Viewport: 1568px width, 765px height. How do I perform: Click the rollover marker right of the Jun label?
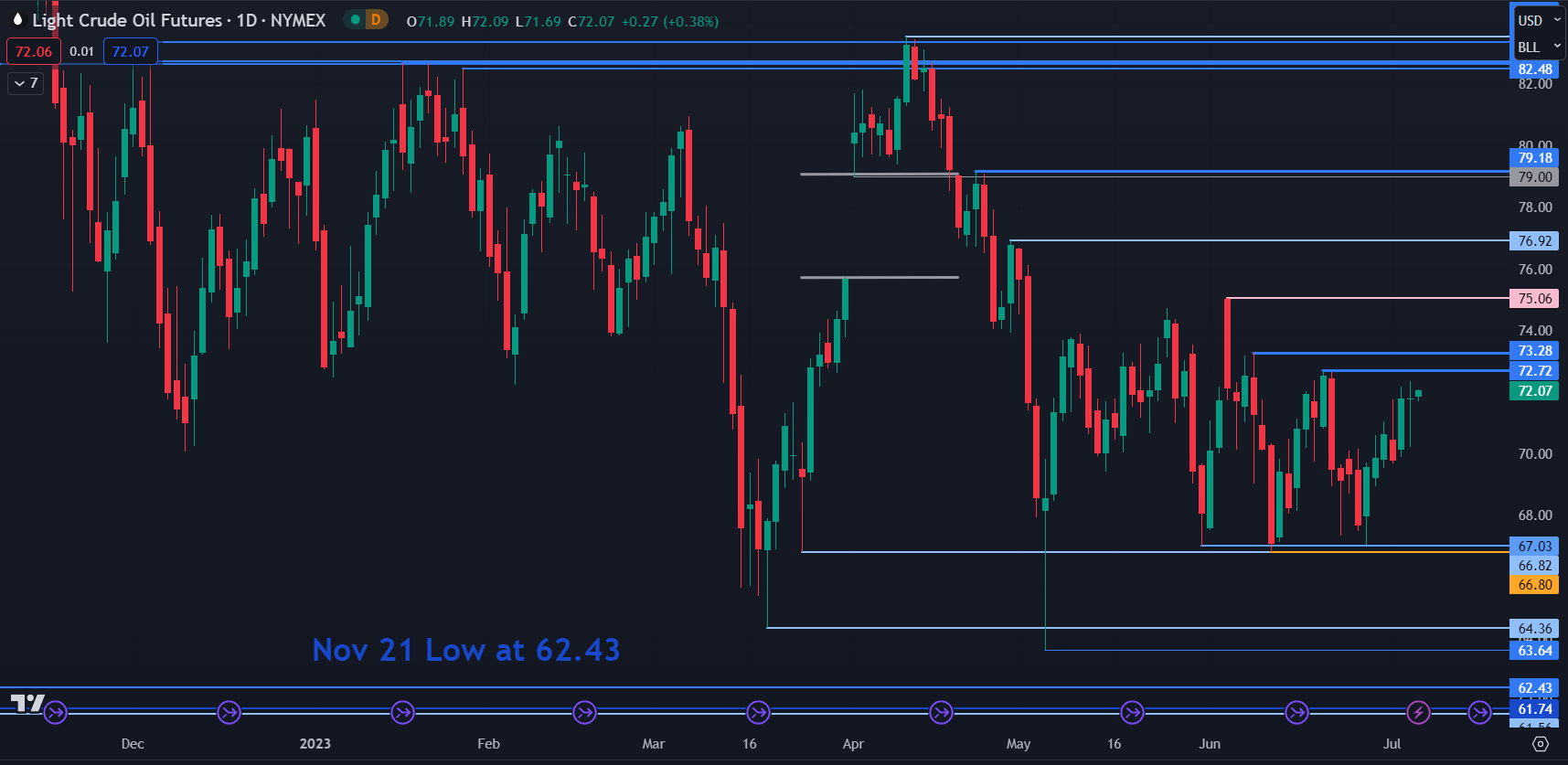[x=1296, y=712]
